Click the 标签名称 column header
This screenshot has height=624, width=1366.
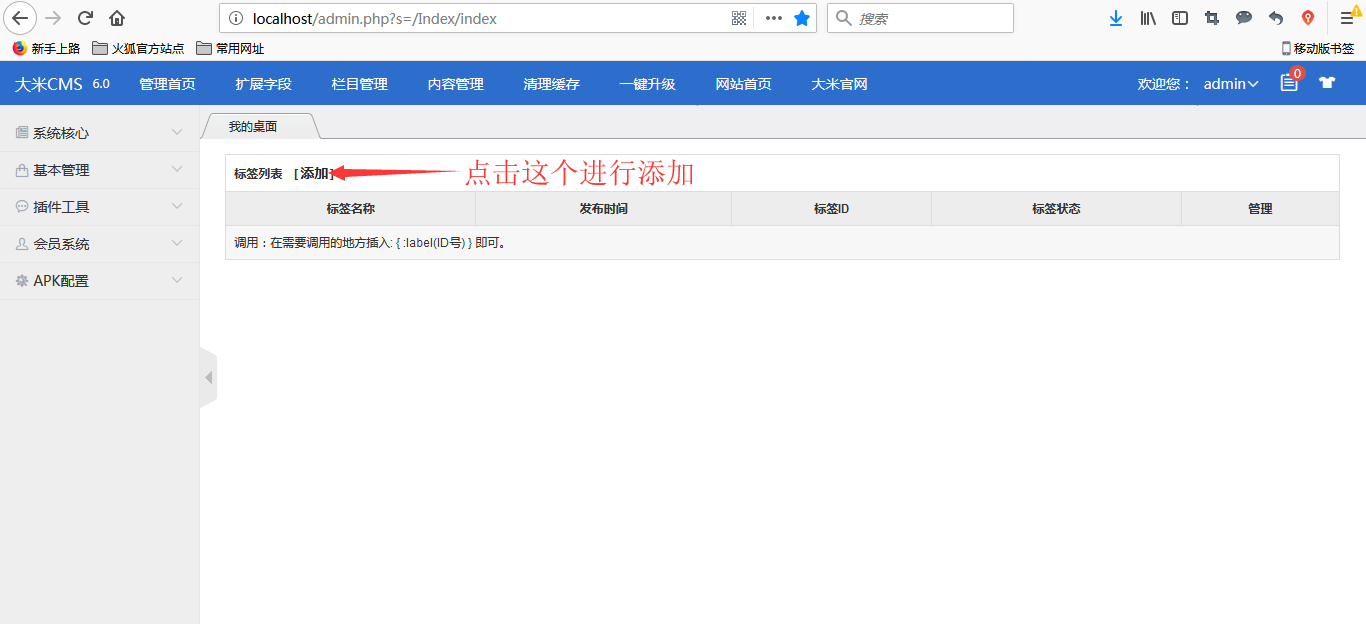[350, 209]
